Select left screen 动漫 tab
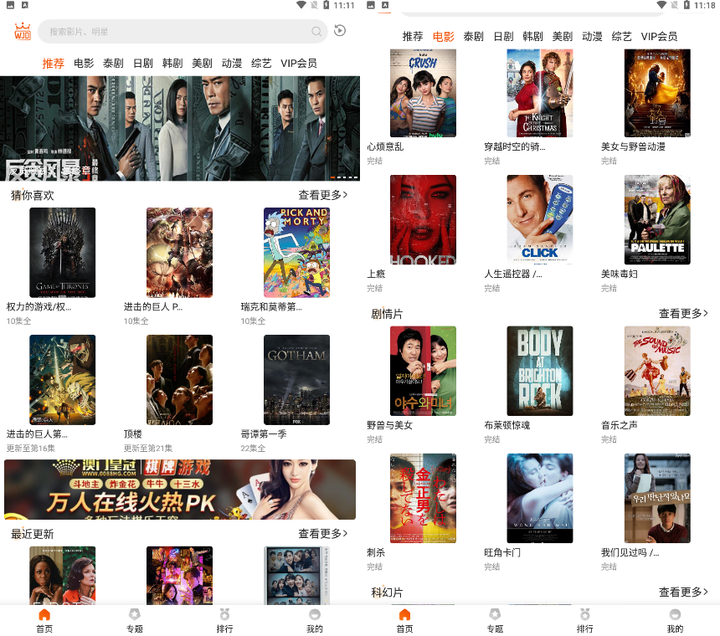Viewport: 720px width, 636px height. point(231,63)
